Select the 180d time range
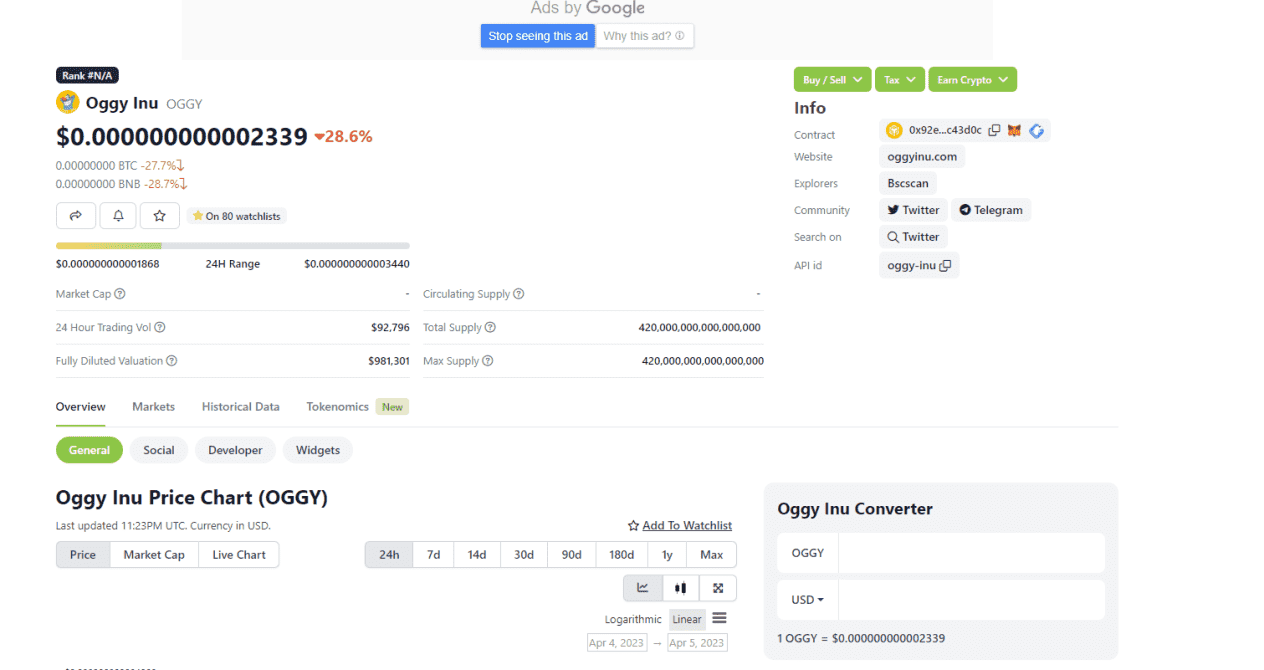 click(x=622, y=555)
